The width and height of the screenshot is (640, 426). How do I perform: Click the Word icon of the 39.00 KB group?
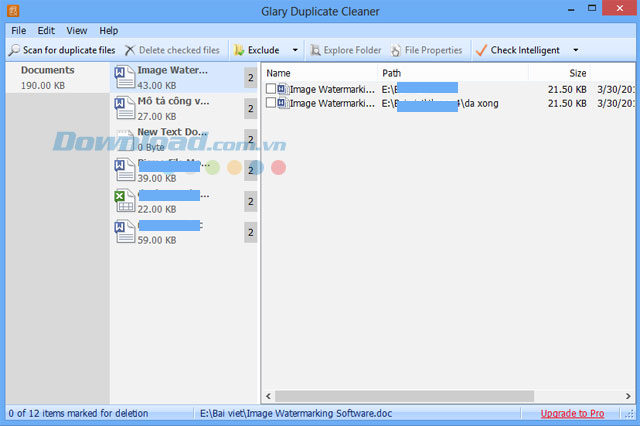coord(124,170)
